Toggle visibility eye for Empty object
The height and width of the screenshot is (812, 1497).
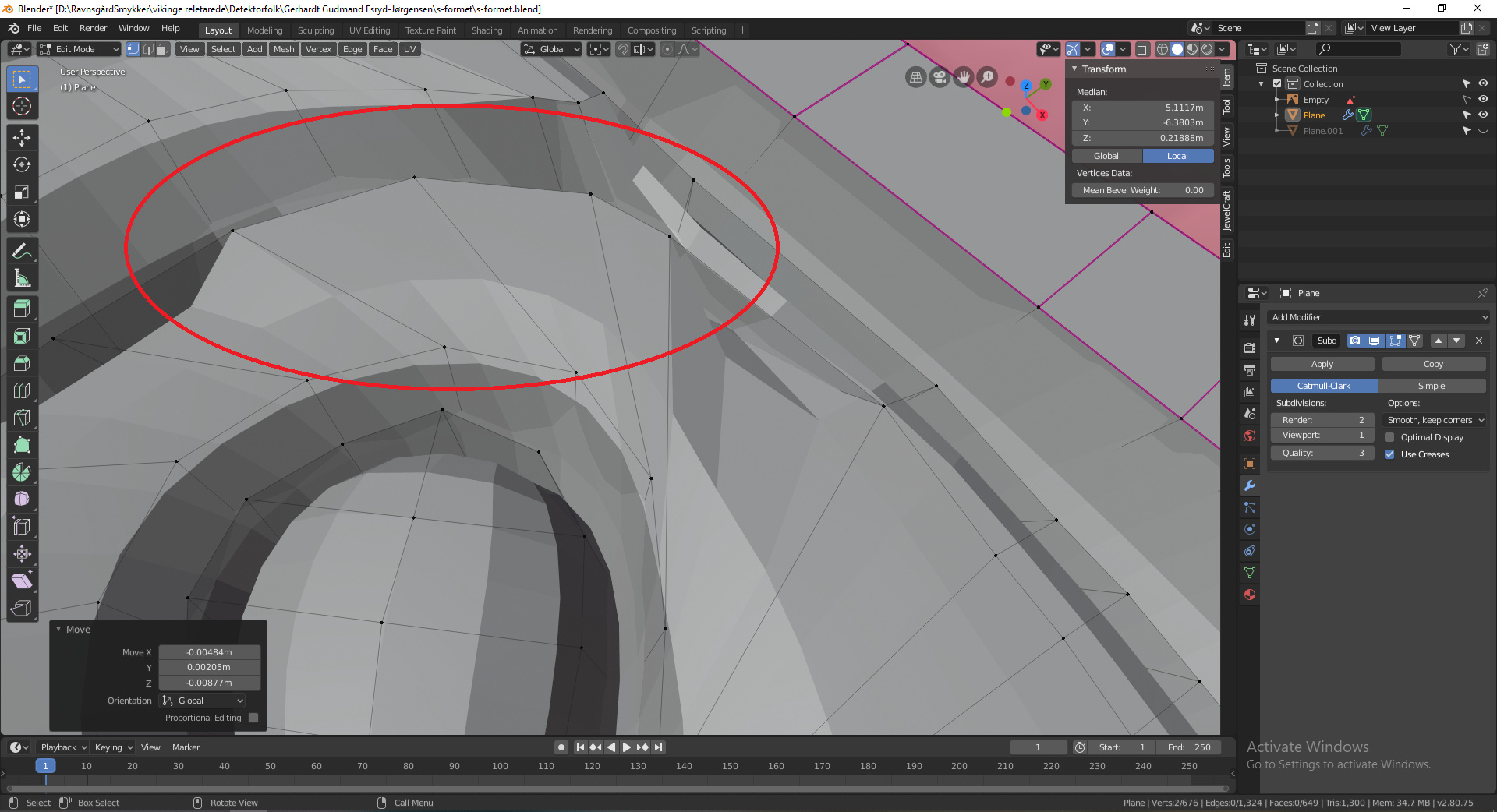(1483, 99)
